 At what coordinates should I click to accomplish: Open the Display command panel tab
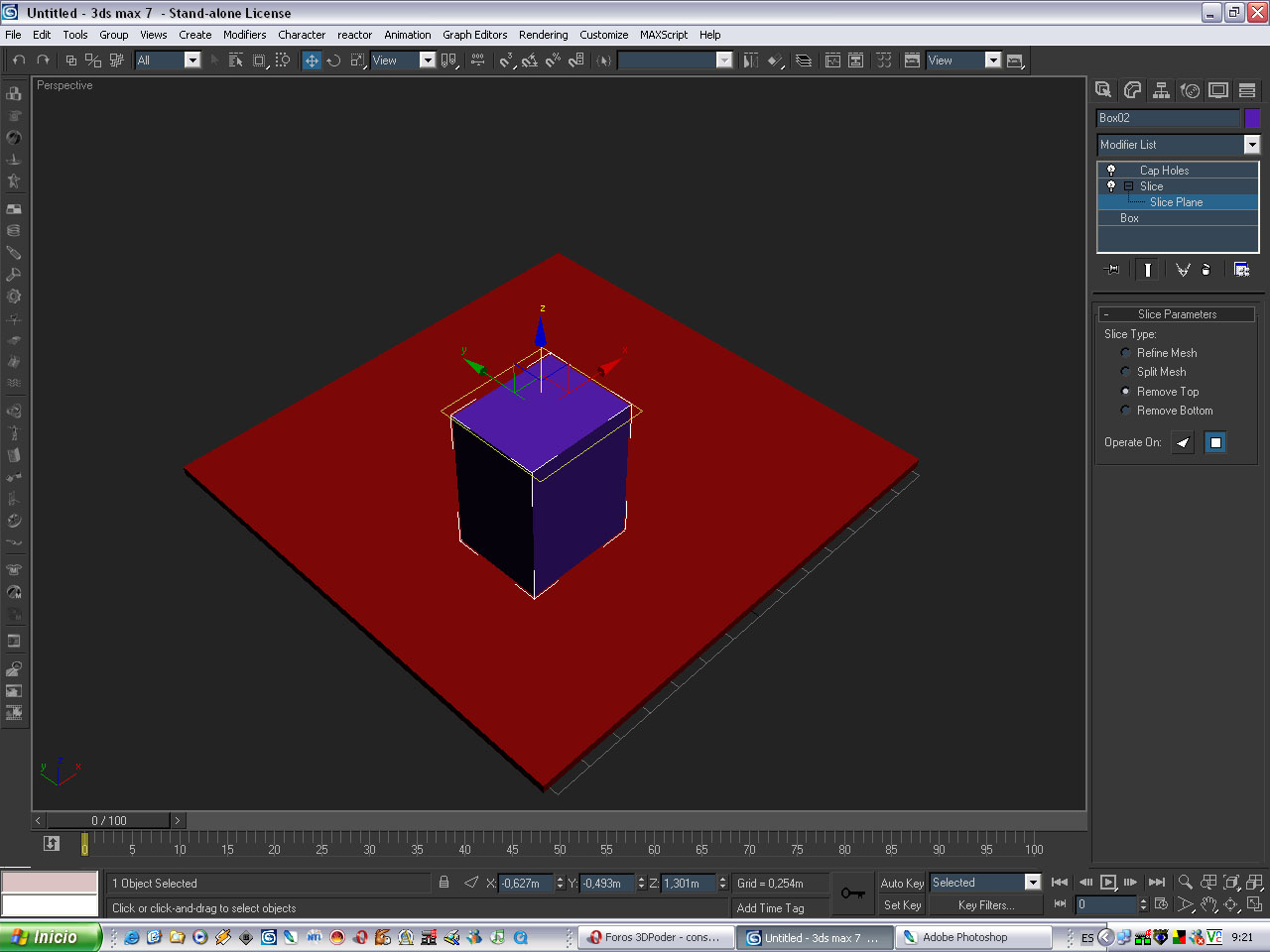pos(1218,90)
